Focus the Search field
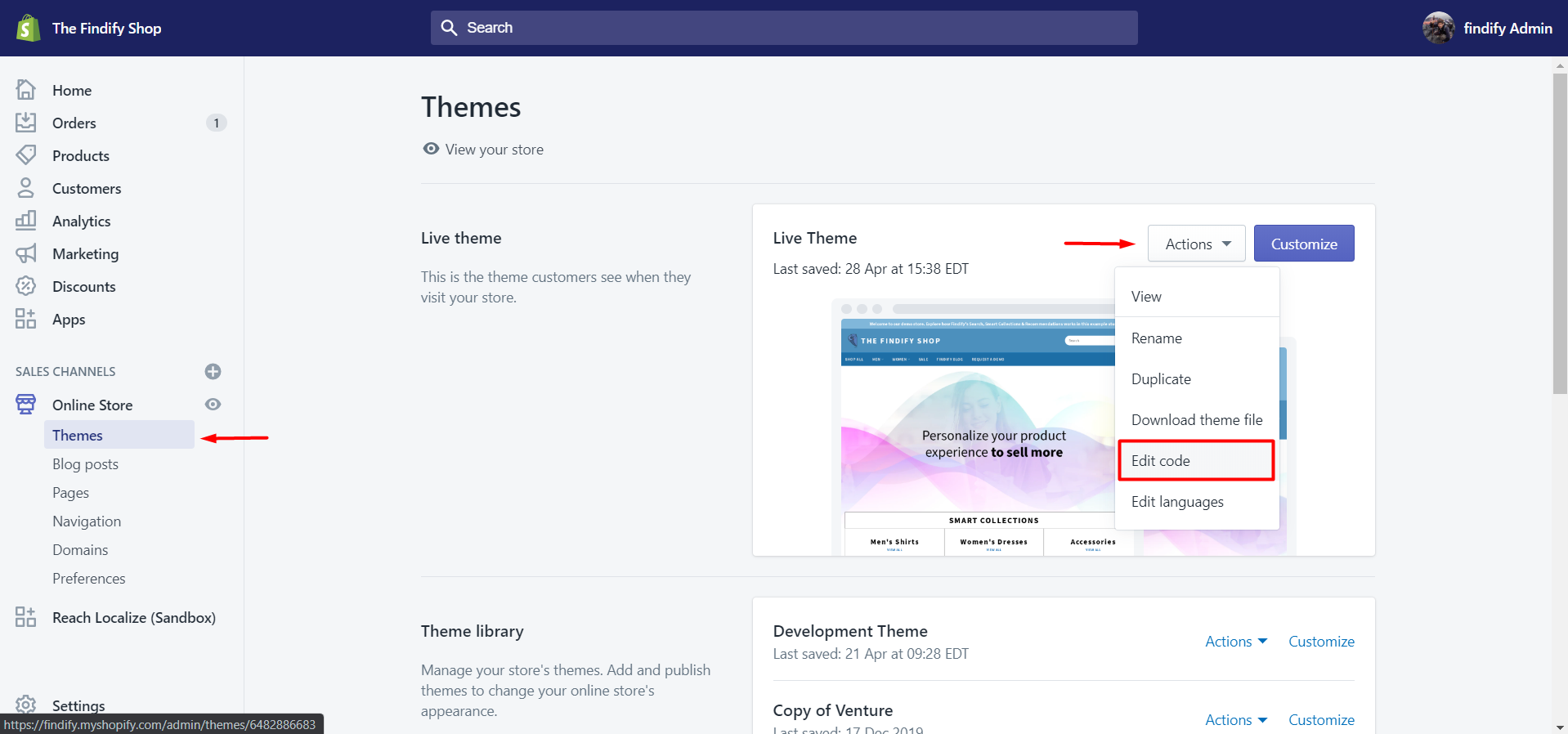This screenshot has height=734, width=1568. pyautogui.click(x=784, y=28)
